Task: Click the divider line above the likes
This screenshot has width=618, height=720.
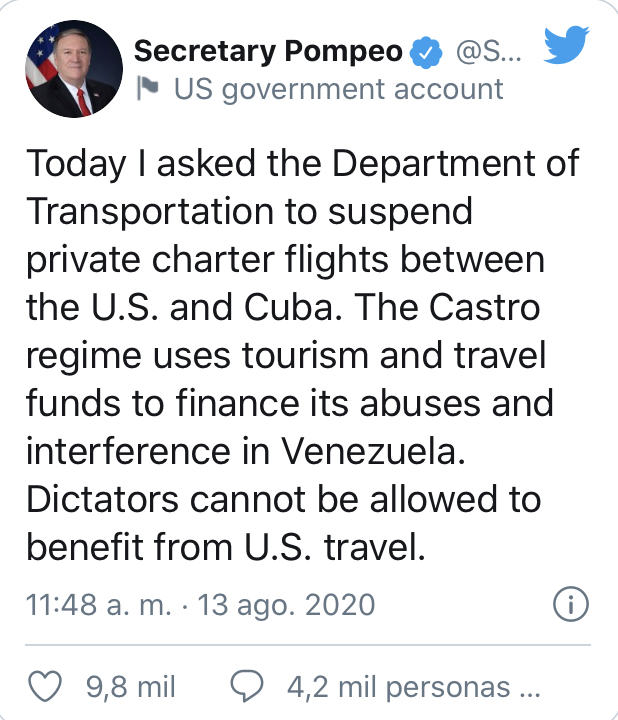Action: click(x=308, y=645)
